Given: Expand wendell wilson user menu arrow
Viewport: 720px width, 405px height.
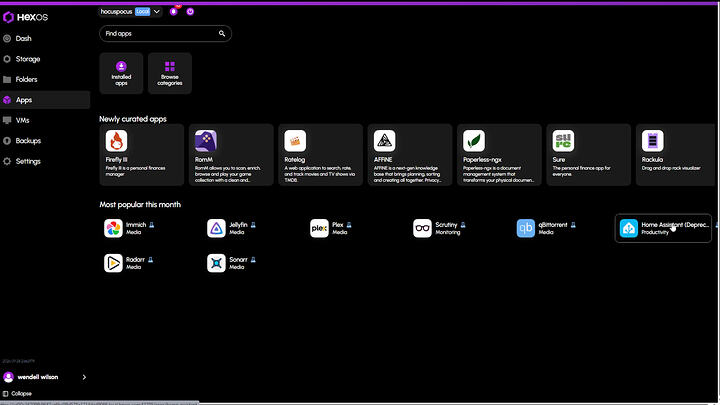Looking at the screenshot, I should click(84, 377).
